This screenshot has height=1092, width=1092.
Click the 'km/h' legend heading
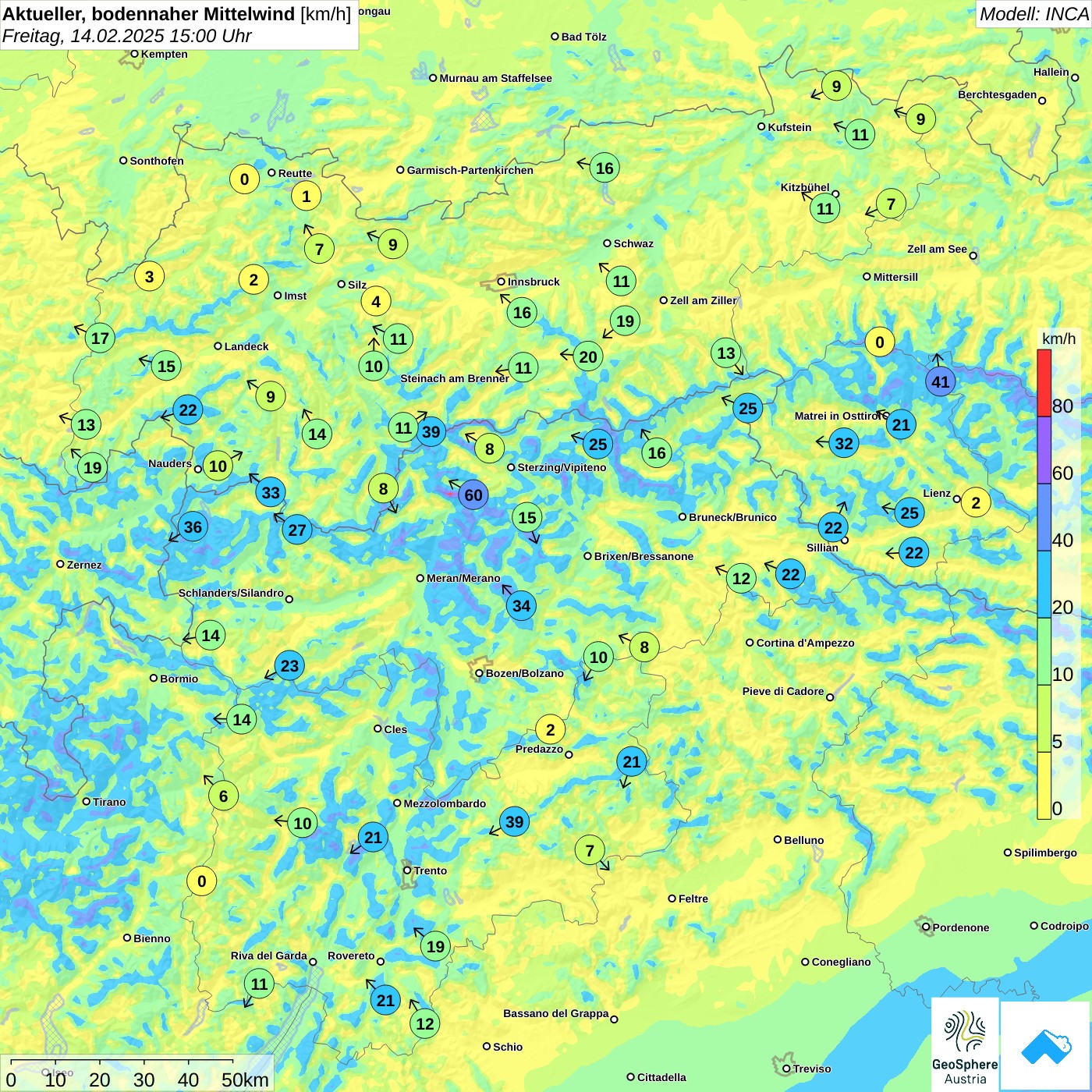click(1058, 339)
